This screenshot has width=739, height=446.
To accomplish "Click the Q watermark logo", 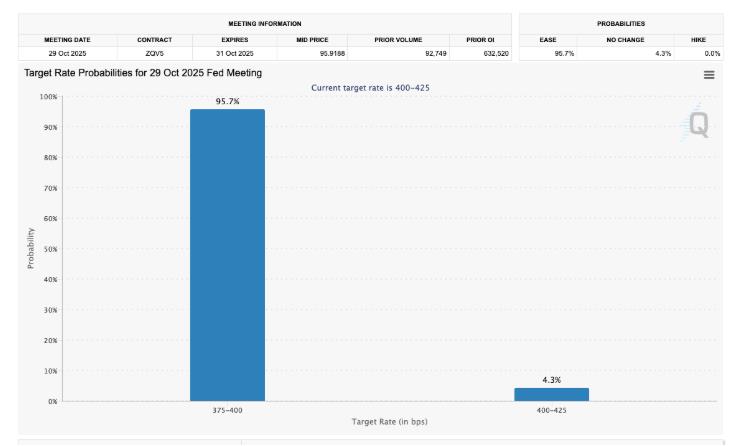I will [697, 125].
